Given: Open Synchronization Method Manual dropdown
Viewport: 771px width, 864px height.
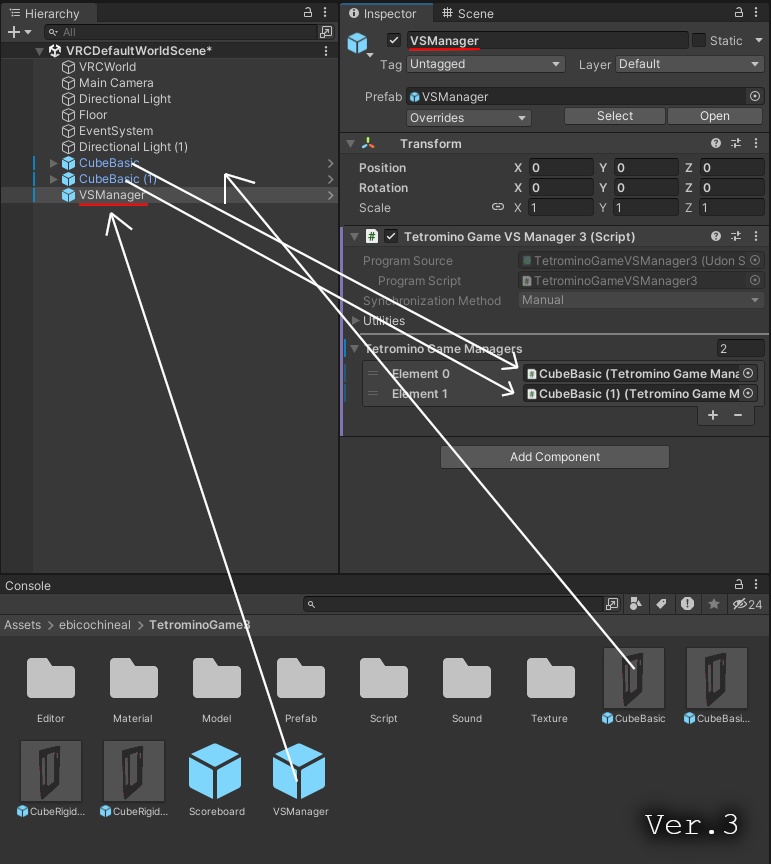Looking at the screenshot, I should [641, 300].
